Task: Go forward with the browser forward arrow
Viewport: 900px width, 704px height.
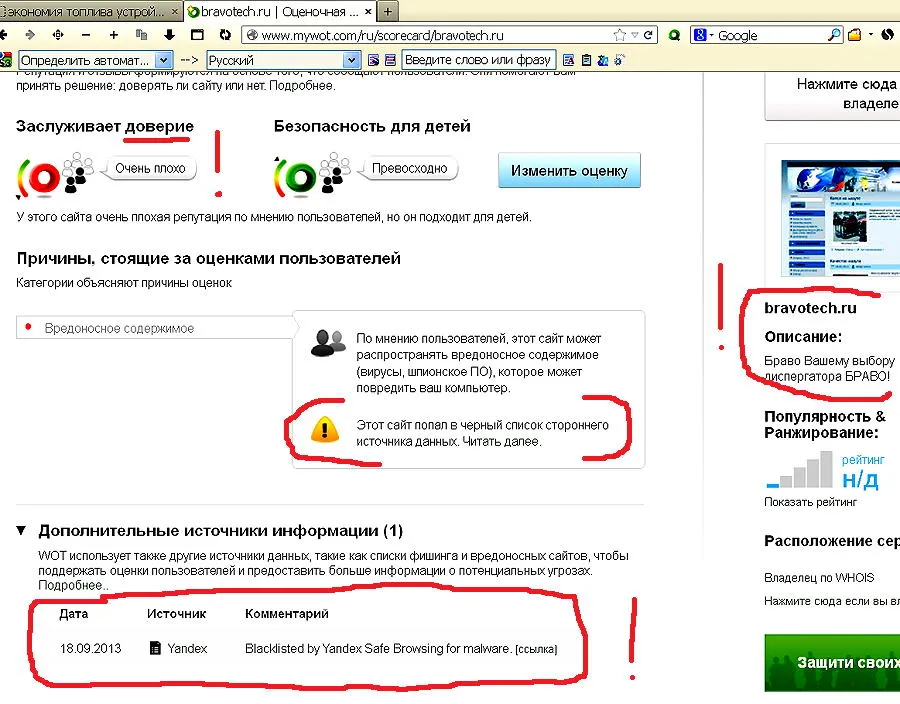Action: pyautogui.click(x=30, y=35)
